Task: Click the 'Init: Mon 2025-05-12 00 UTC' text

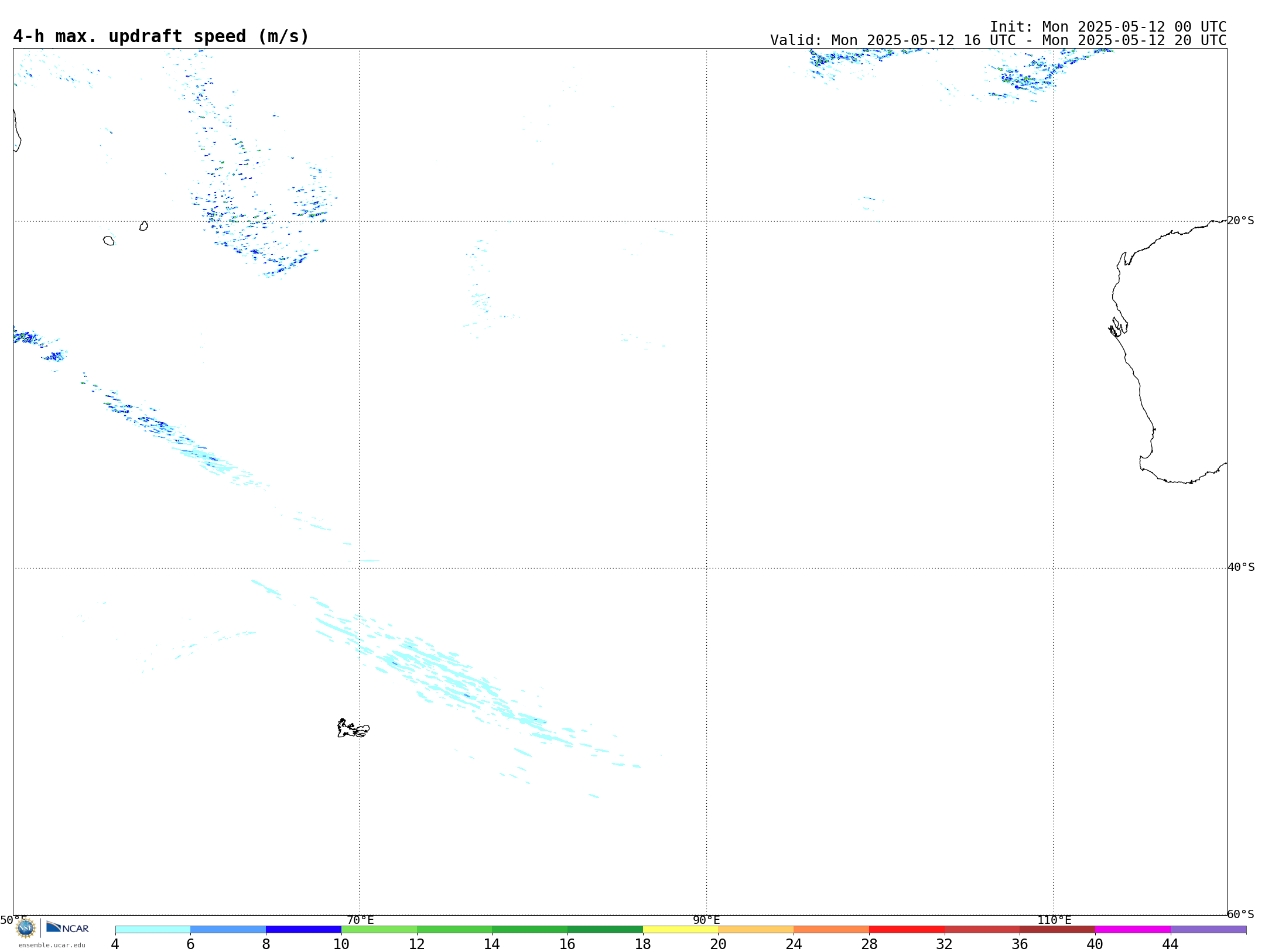Action: [1108, 27]
